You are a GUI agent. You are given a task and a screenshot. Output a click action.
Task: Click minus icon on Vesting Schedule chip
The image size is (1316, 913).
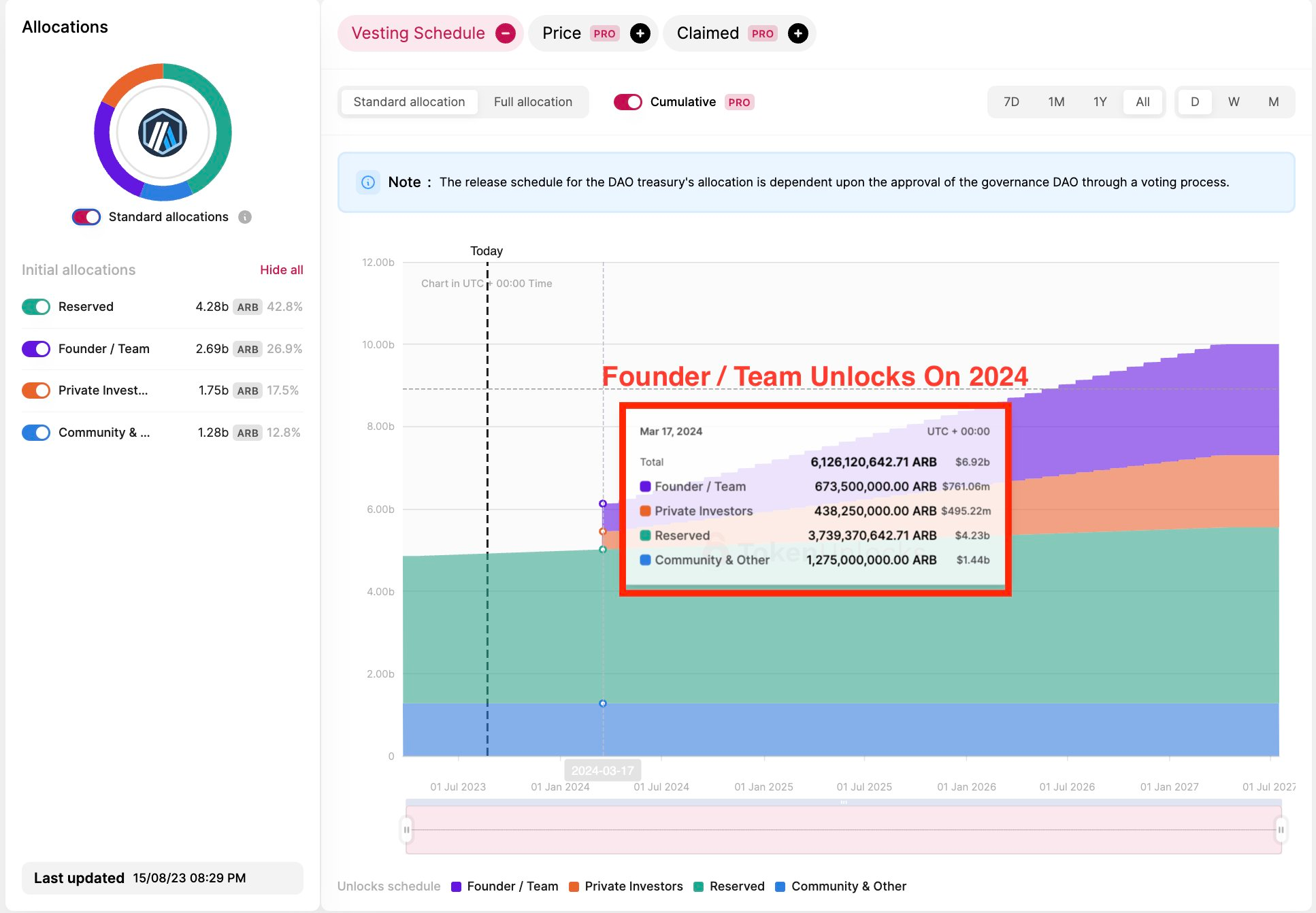505,33
